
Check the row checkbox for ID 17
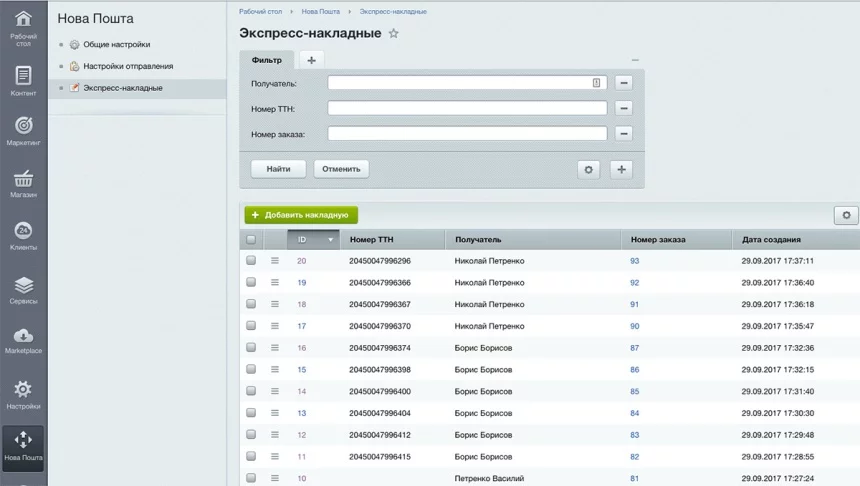(251, 326)
